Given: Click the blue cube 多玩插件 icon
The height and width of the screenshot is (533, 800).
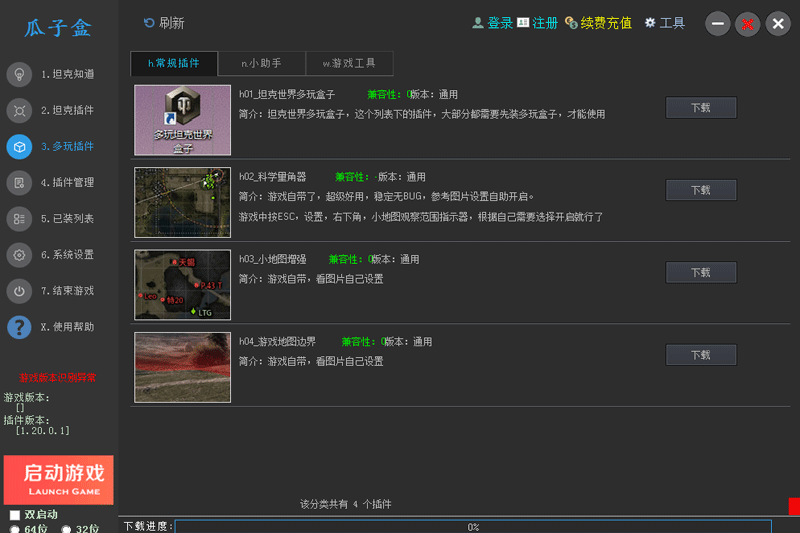Looking at the screenshot, I should coord(19,147).
